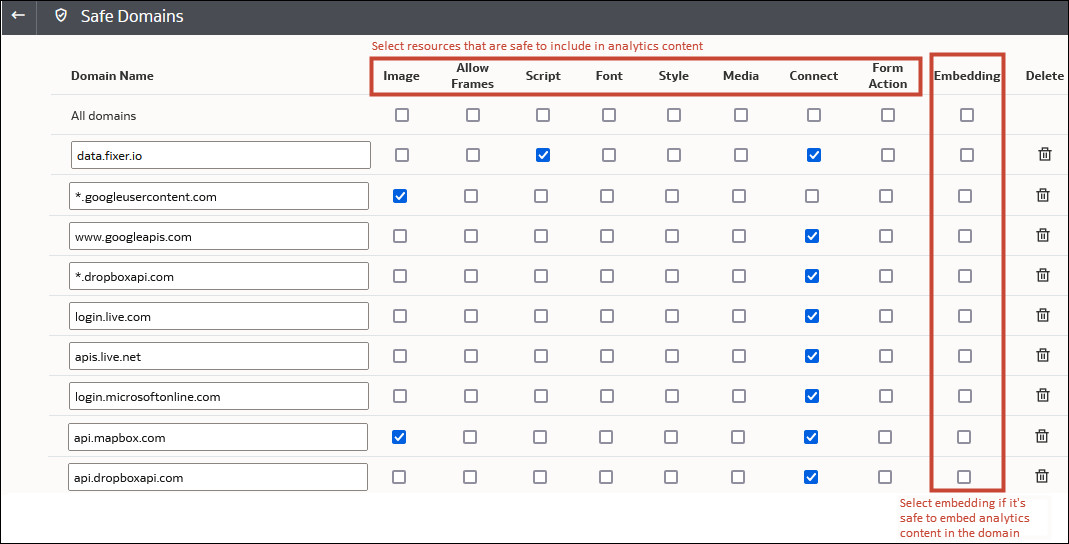Delete the www.googleapis.com domain row
This screenshot has height=544, width=1069.
tap(1042, 235)
